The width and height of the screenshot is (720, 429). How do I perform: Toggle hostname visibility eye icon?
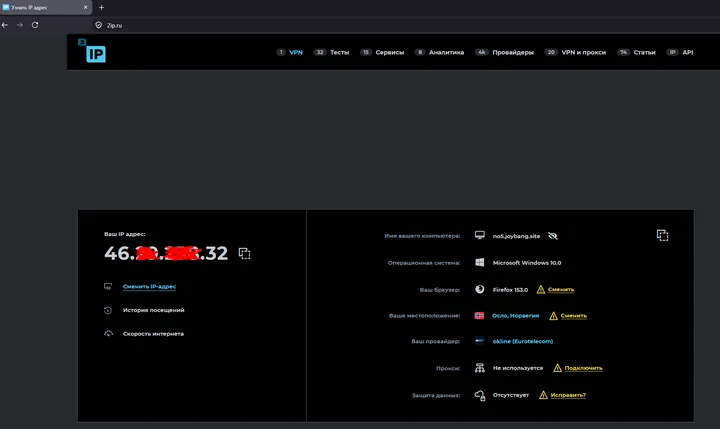(x=553, y=236)
